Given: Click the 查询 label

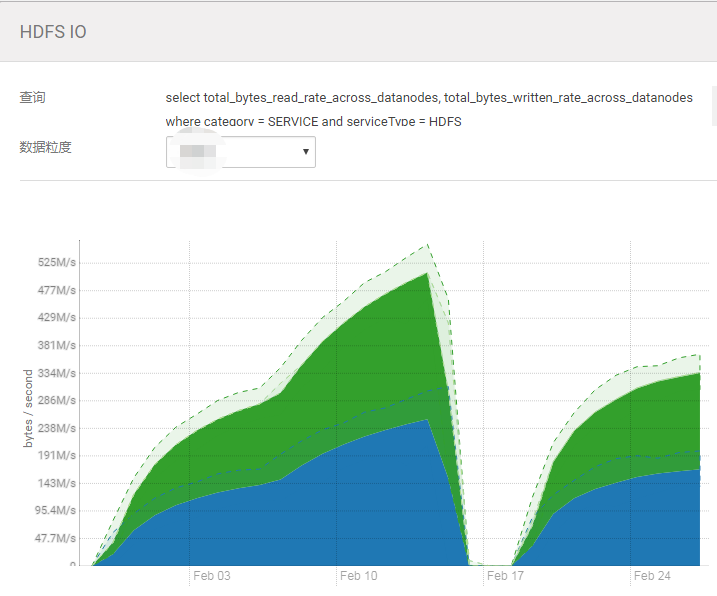Looking at the screenshot, I should (32, 97).
